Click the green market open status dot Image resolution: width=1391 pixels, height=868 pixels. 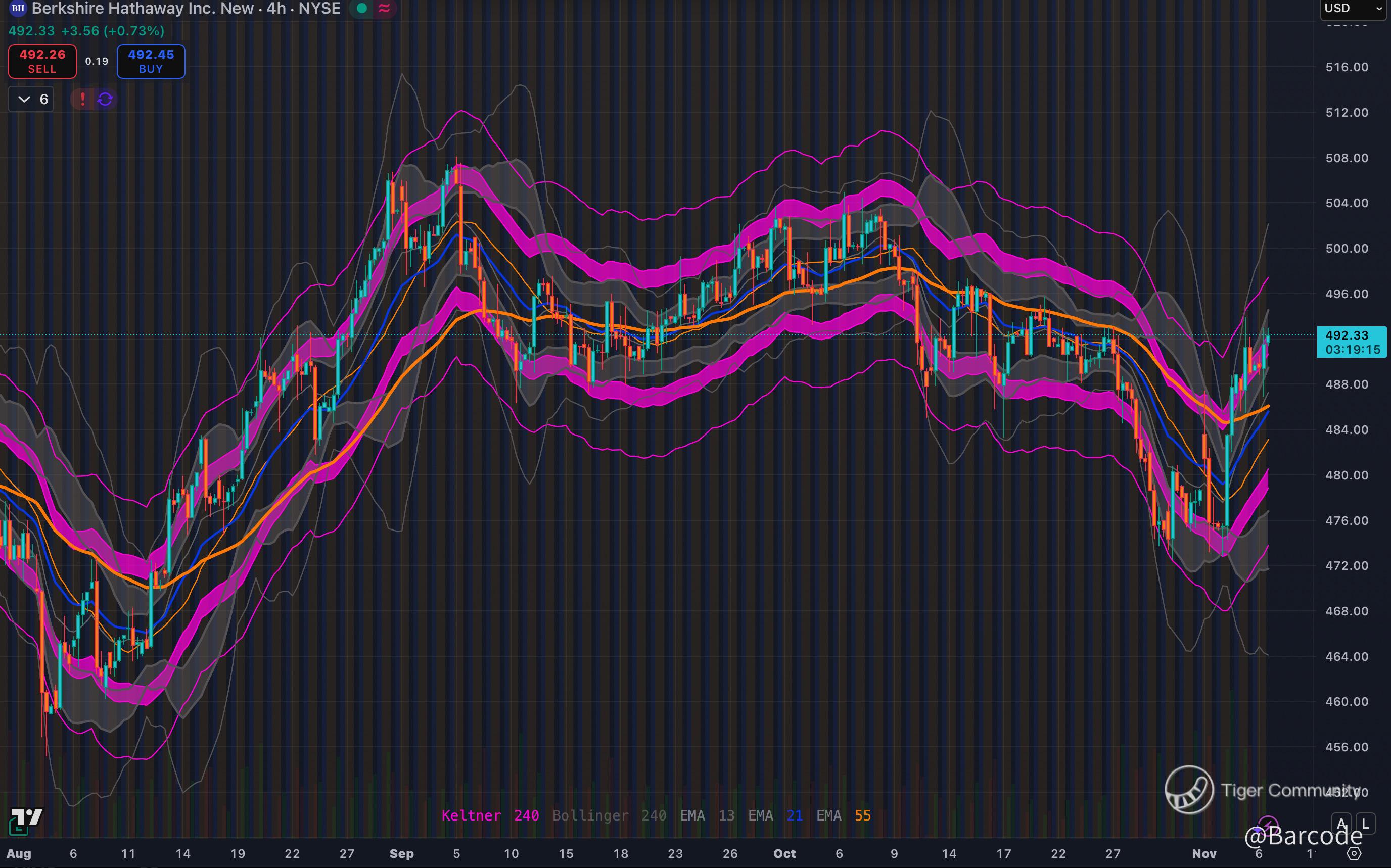point(362,9)
